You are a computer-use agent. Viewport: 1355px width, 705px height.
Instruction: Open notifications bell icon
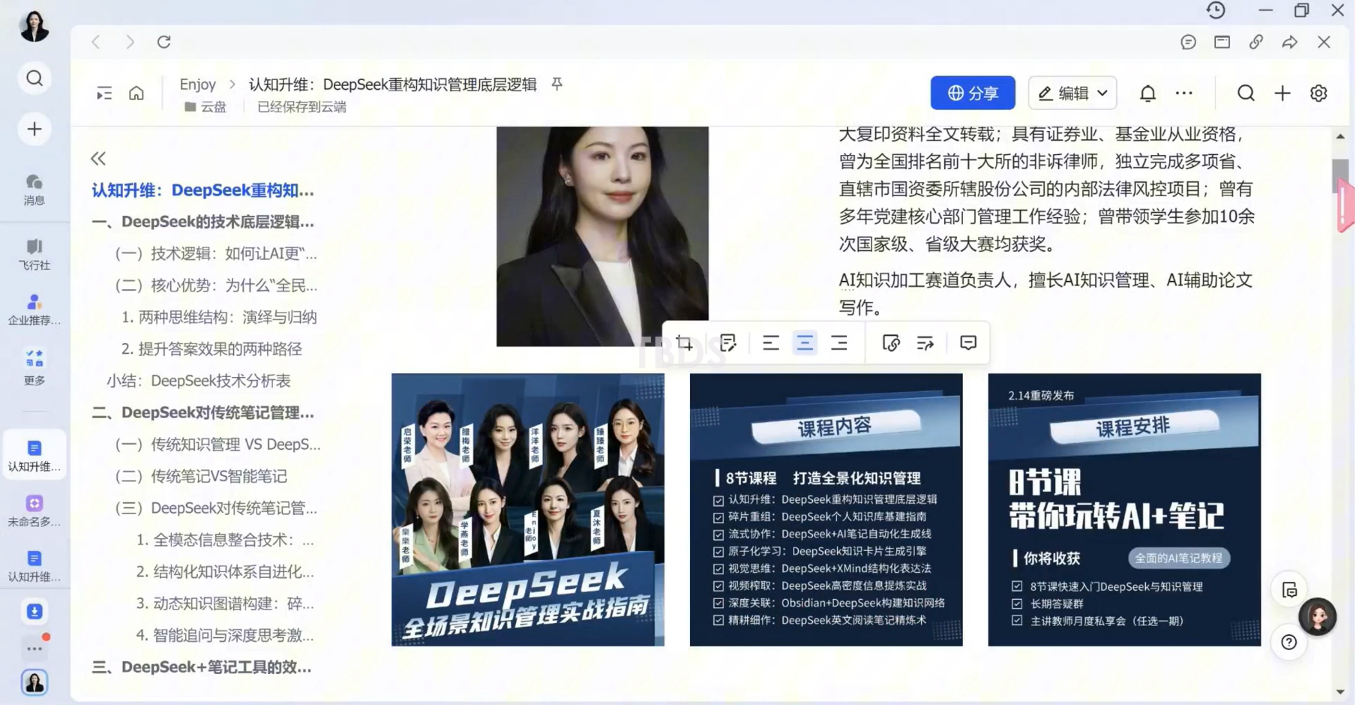click(x=1148, y=93)
